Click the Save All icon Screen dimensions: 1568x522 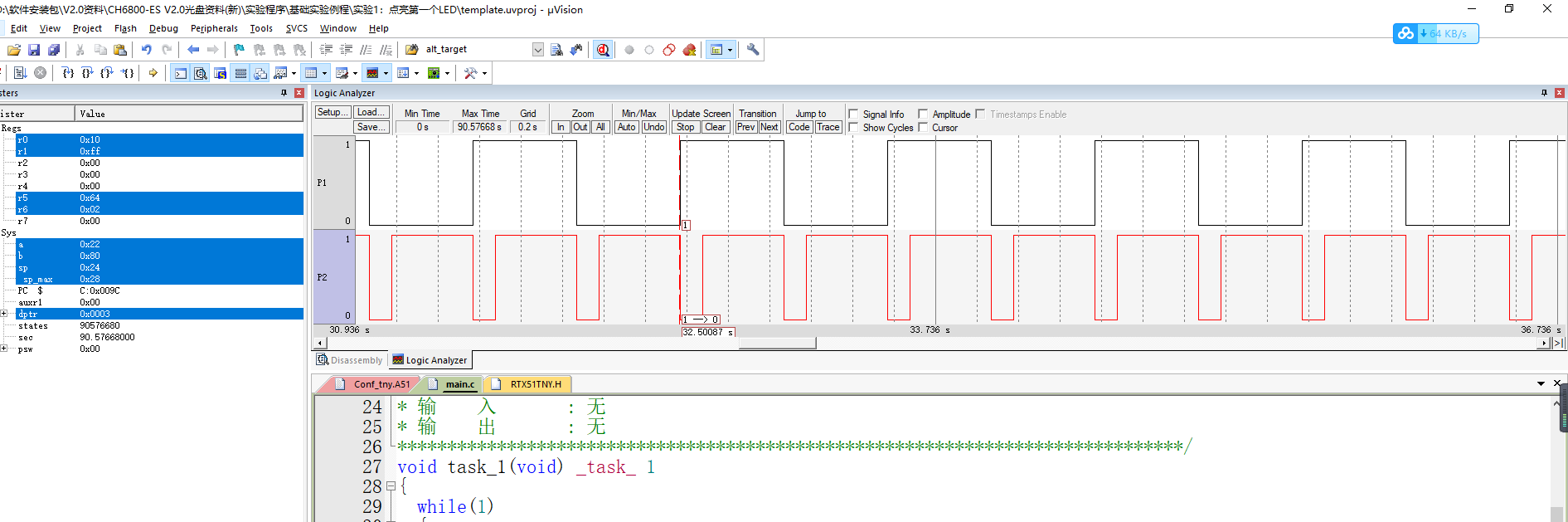pos(54,50)
